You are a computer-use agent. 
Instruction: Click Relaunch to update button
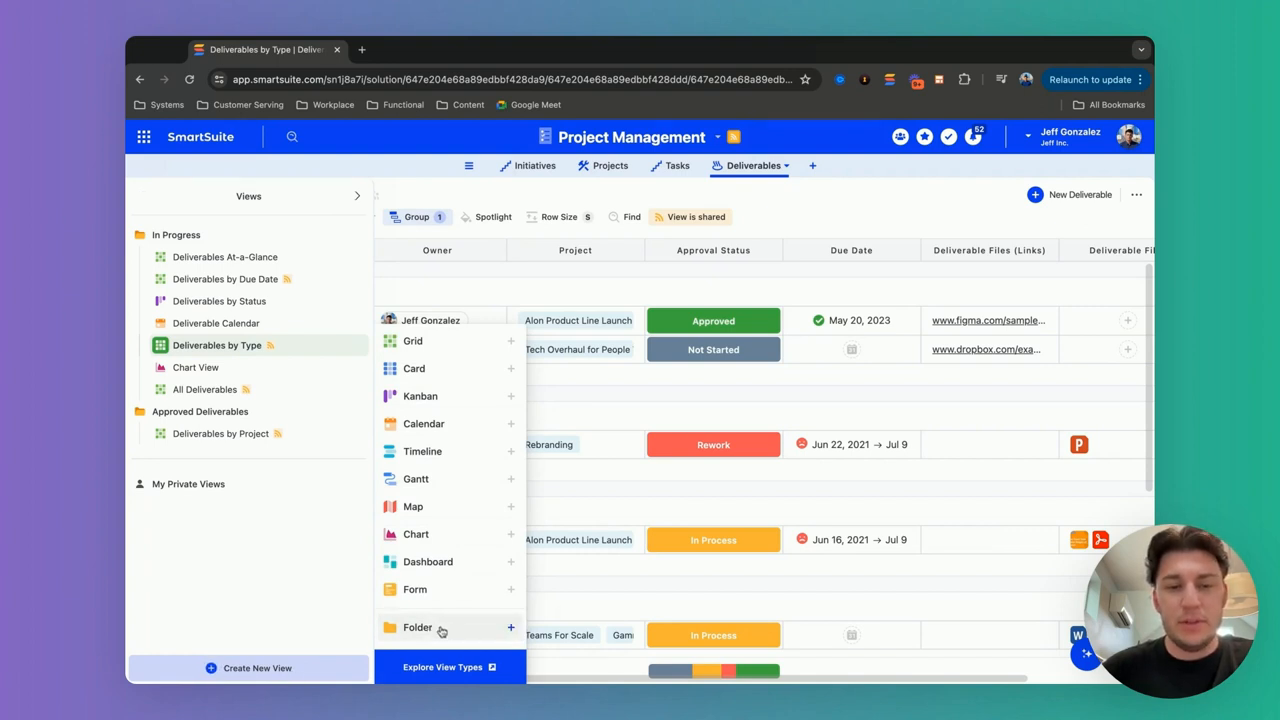pos(1096,80)
